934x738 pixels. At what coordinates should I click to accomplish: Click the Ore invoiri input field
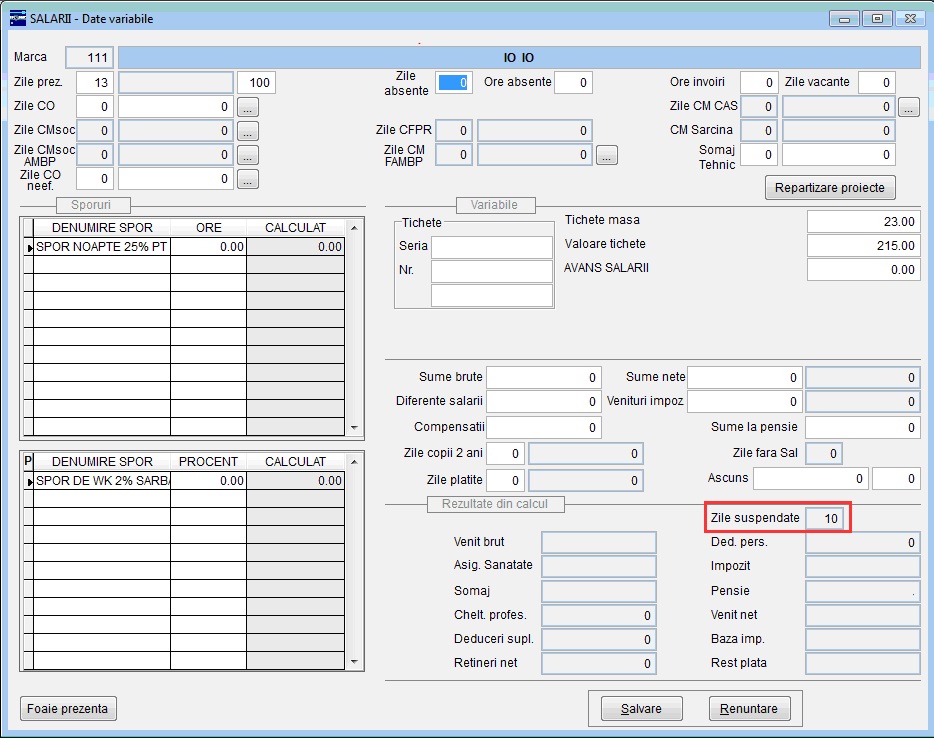pos(759,82)
